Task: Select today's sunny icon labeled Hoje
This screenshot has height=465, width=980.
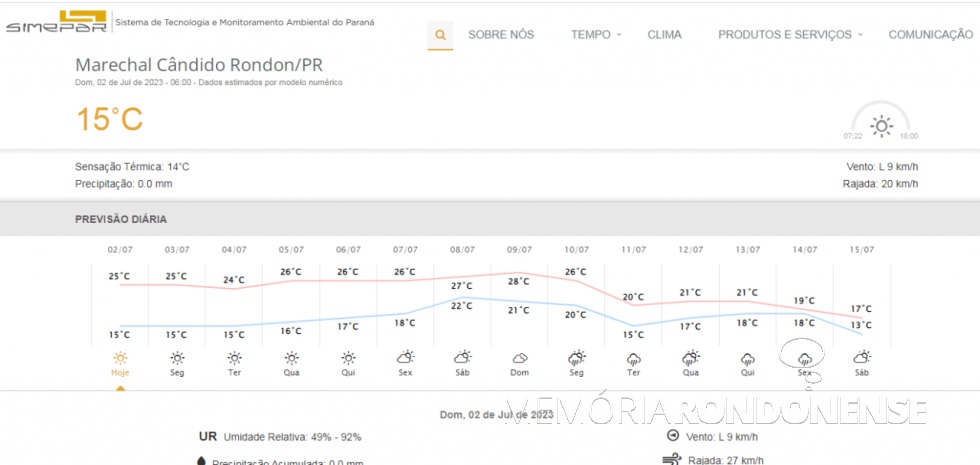Action: point(120,358)
